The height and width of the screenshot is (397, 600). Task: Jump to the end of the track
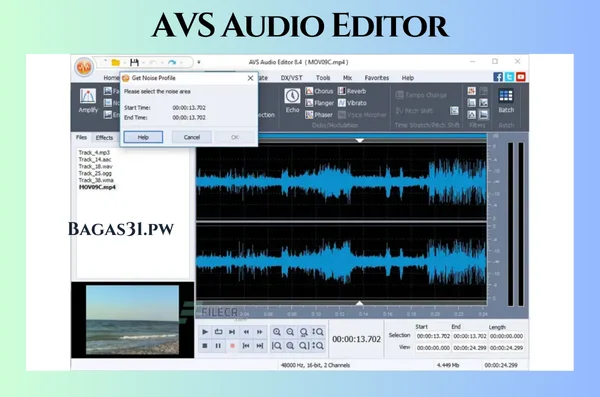(x=259, y=346)
